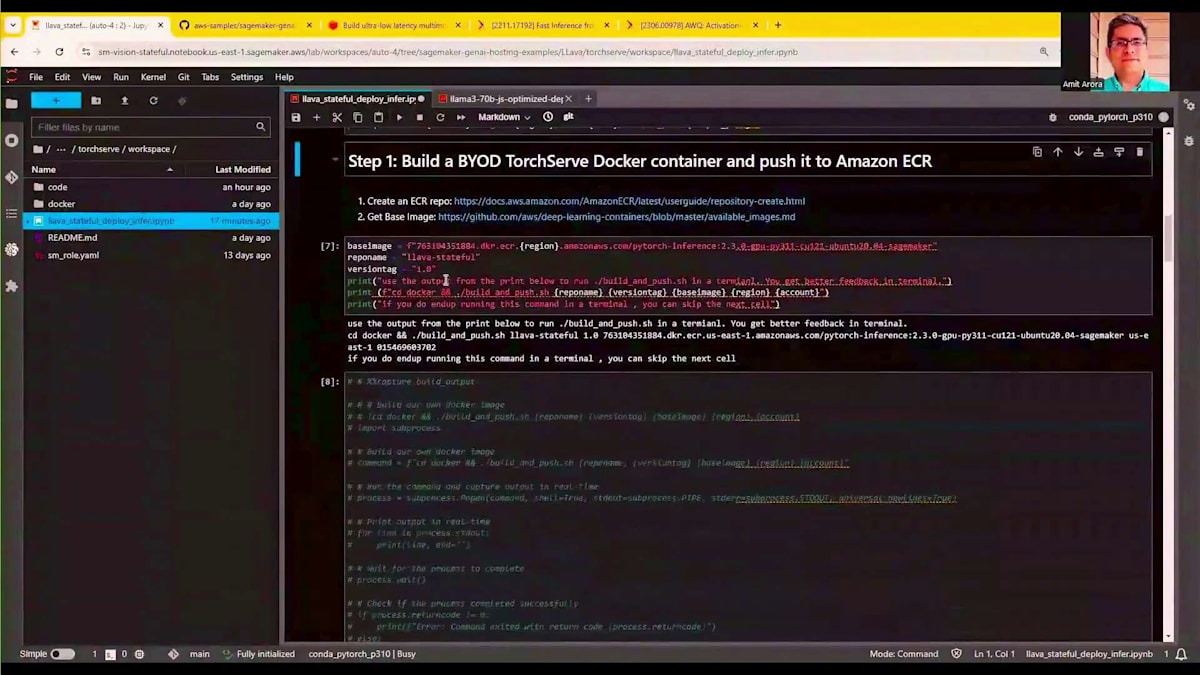Open the cell type Markdown dropdown
The height and width of the screenshot is (675, 1200).
pyautogui.click(x=504, y=117)
